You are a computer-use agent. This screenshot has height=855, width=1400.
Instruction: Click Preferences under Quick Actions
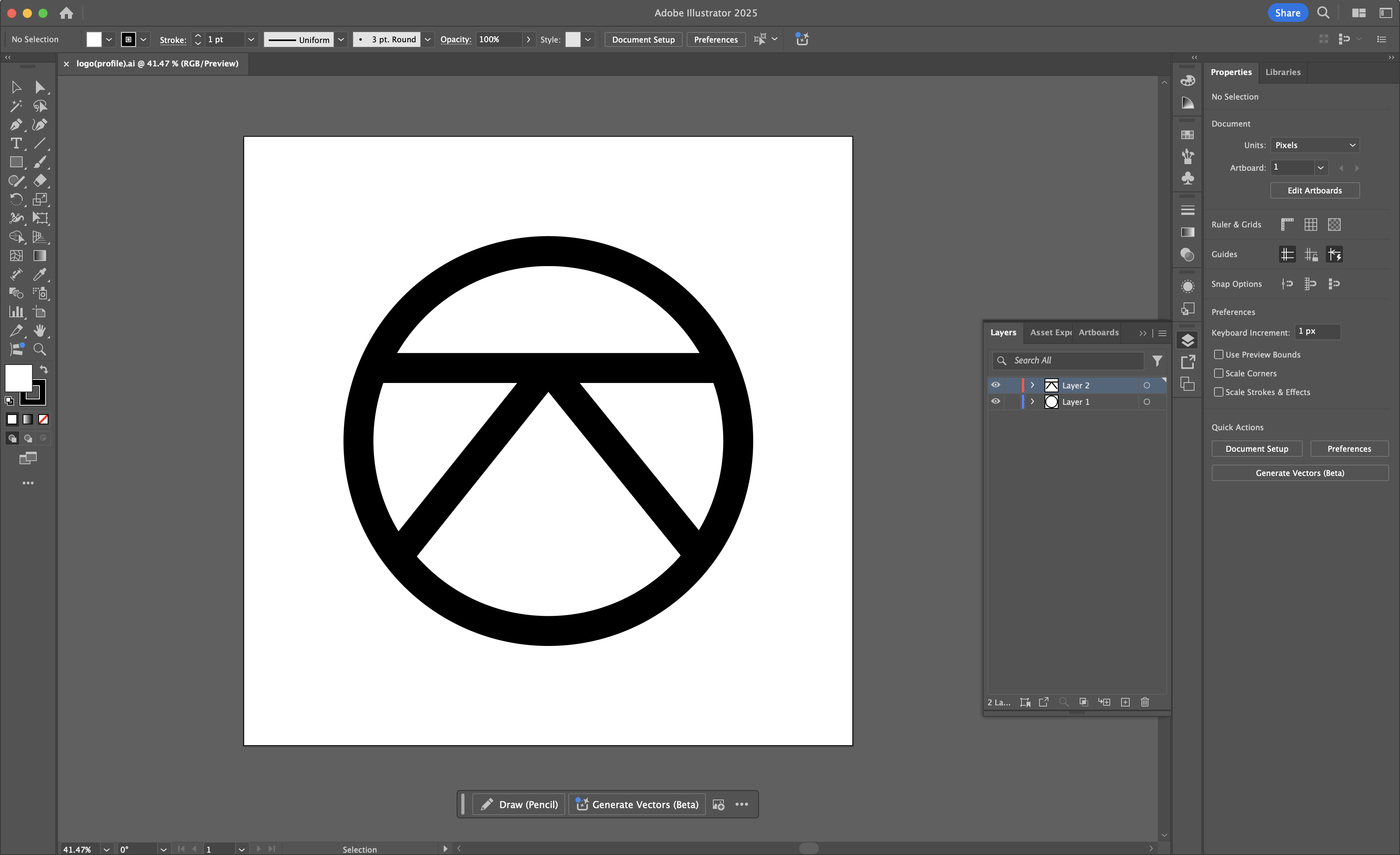pos(1349,449)
